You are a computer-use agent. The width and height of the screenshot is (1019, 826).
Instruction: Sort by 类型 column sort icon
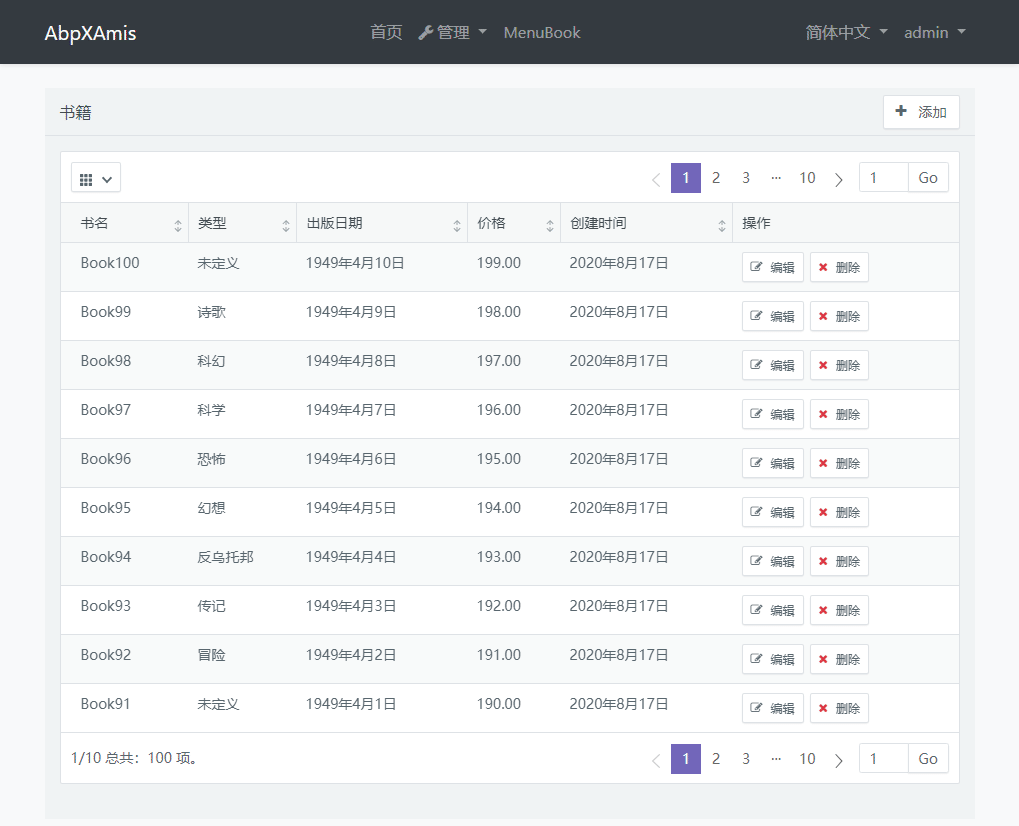click(286, 226)
